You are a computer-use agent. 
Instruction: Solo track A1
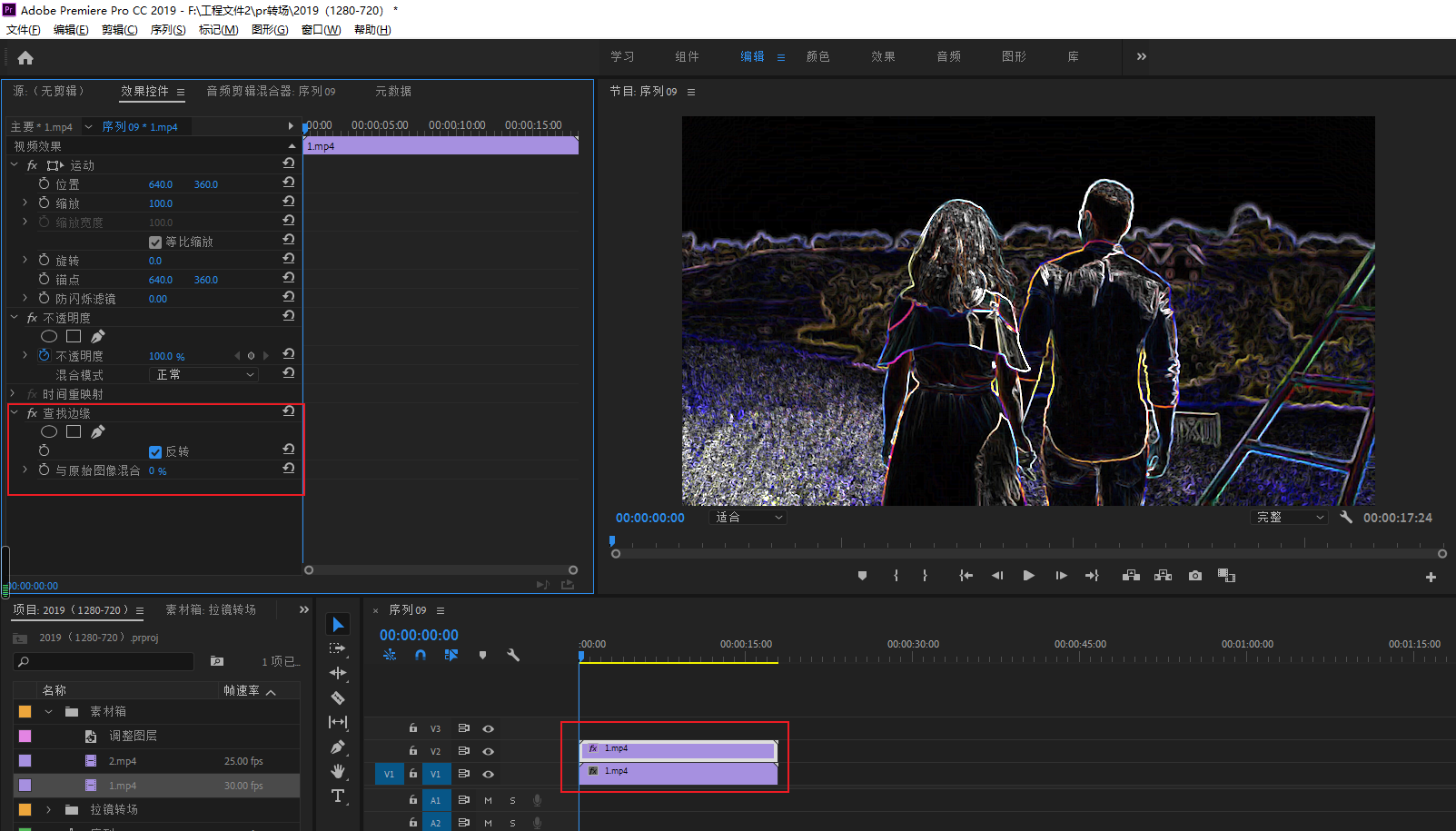pos(512,800)
